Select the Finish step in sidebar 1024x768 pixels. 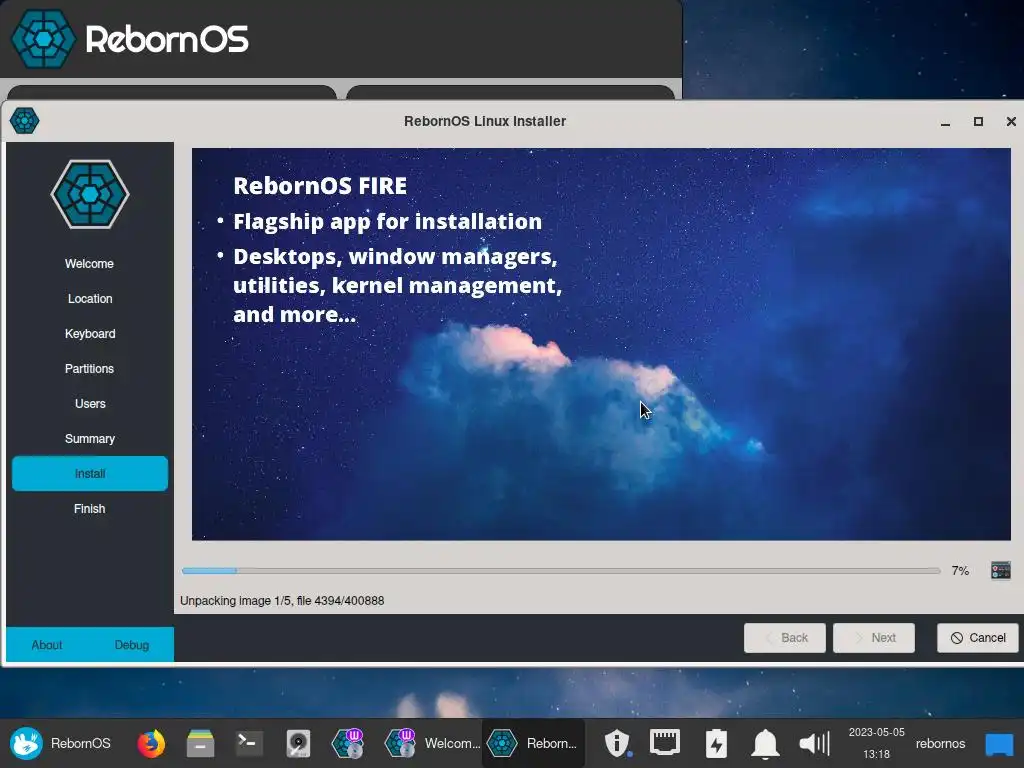pos(89,509)
